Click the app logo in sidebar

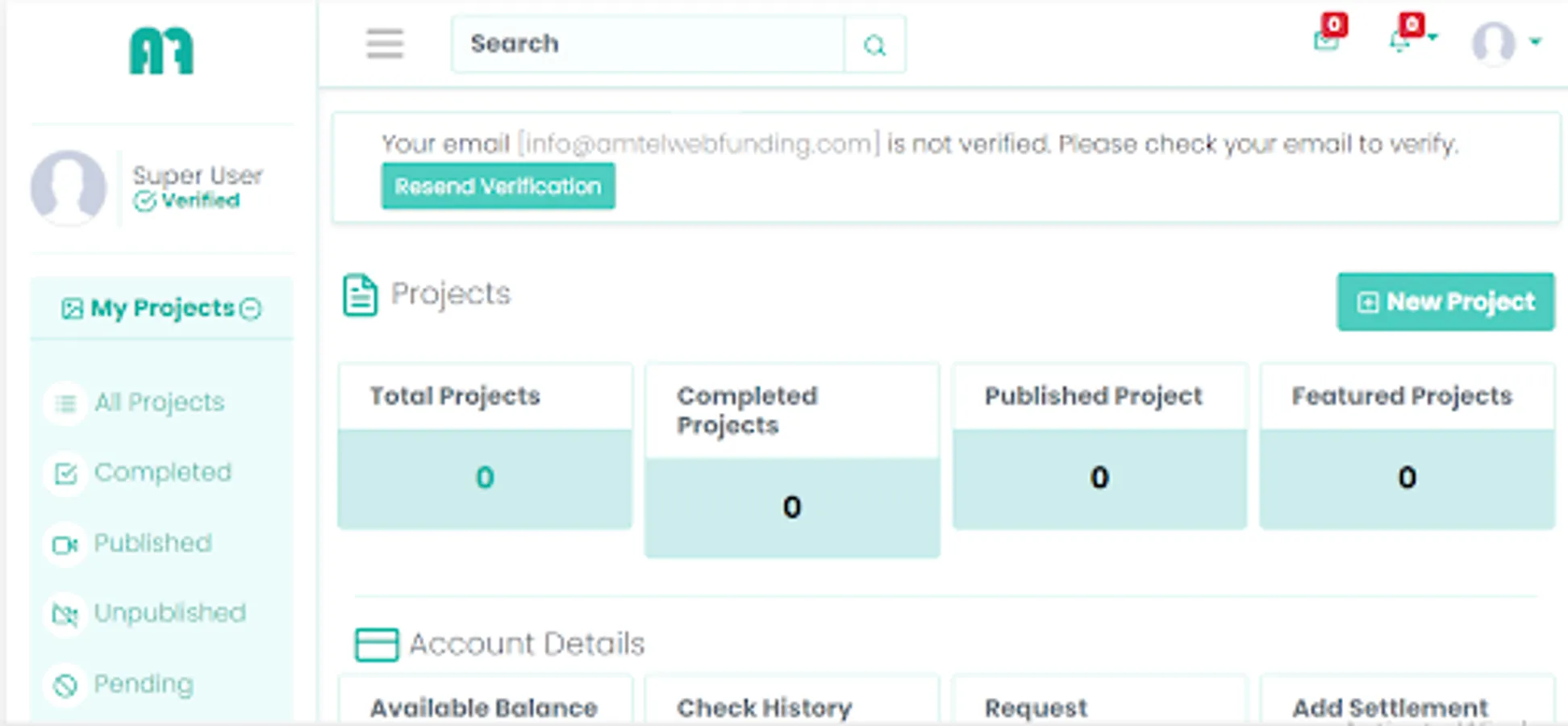click(x=161, y=52)
